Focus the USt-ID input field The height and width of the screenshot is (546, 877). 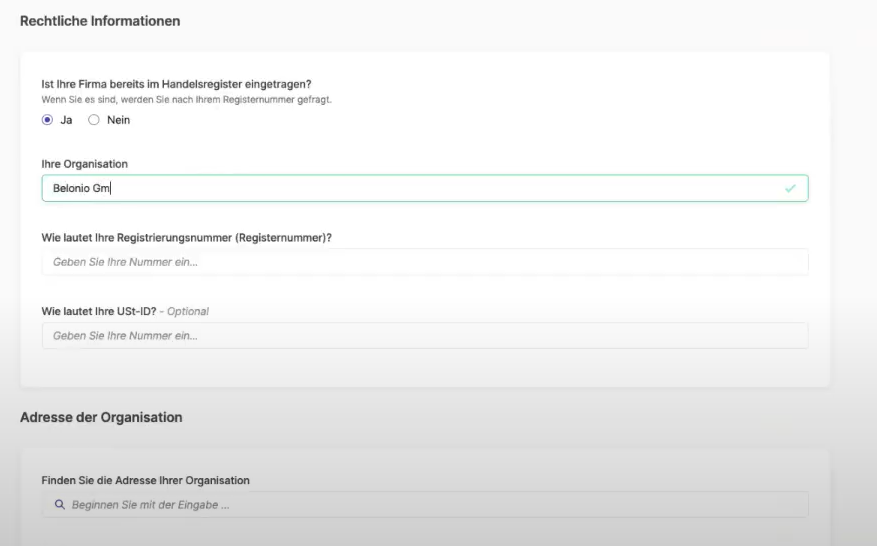(425, 336)
